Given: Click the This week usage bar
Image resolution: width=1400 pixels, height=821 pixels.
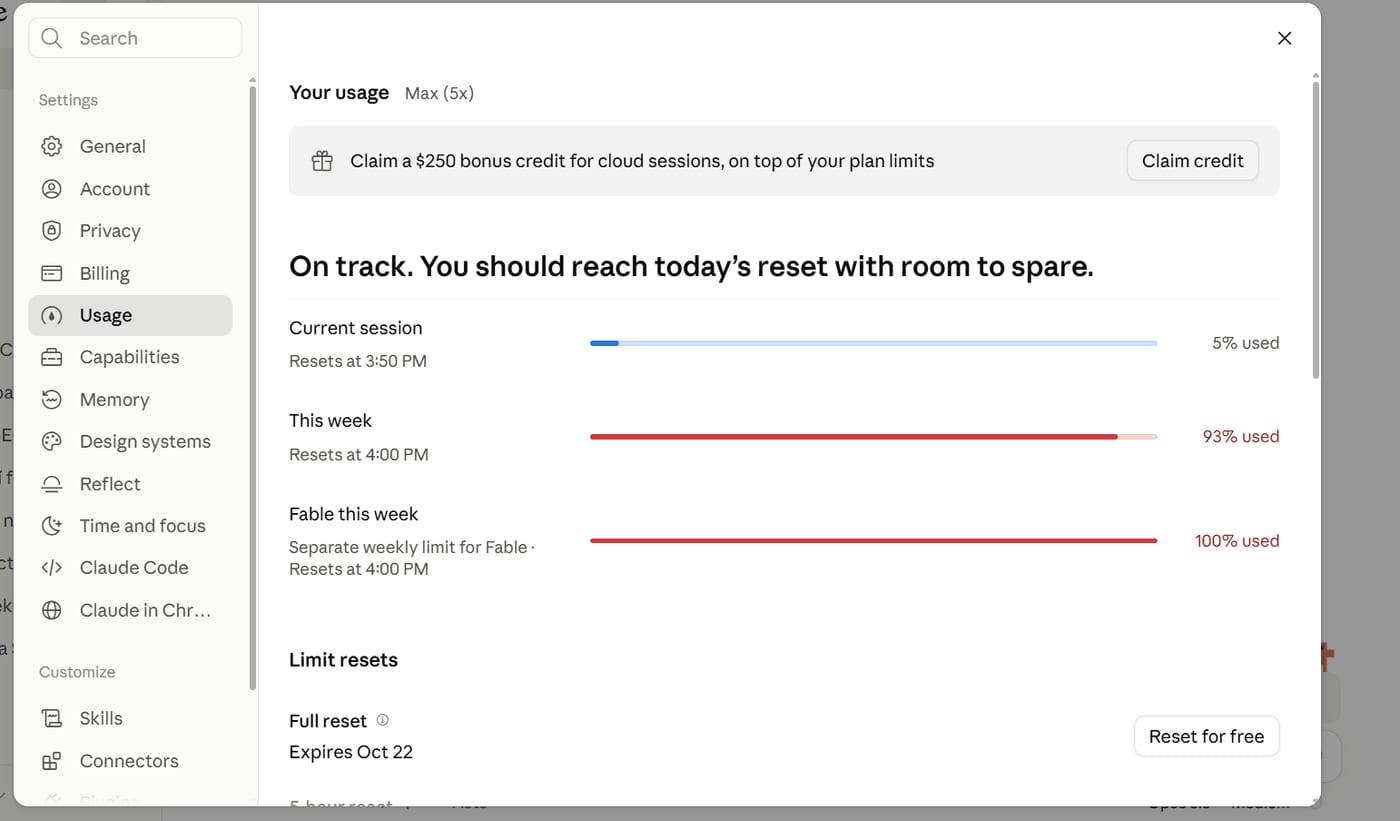Looking at the screenshot, I should 873,437.
